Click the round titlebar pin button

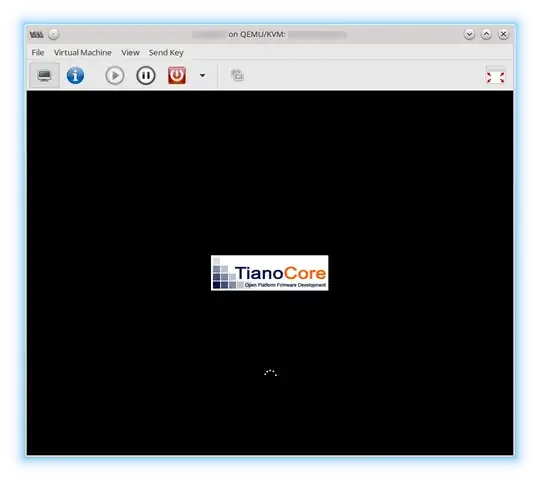pyautogui.click(x=54, y=34)
